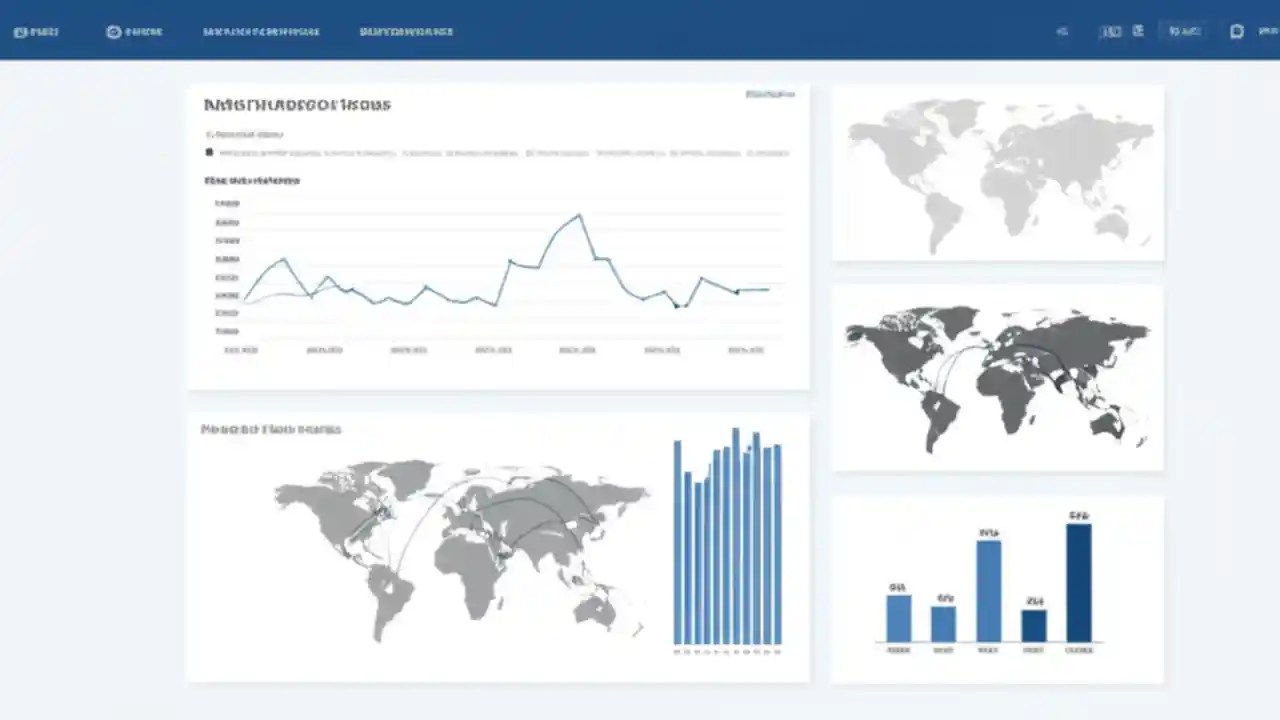
Task: Open the user profile icon in the top bar
Action: pos(1264,31)
